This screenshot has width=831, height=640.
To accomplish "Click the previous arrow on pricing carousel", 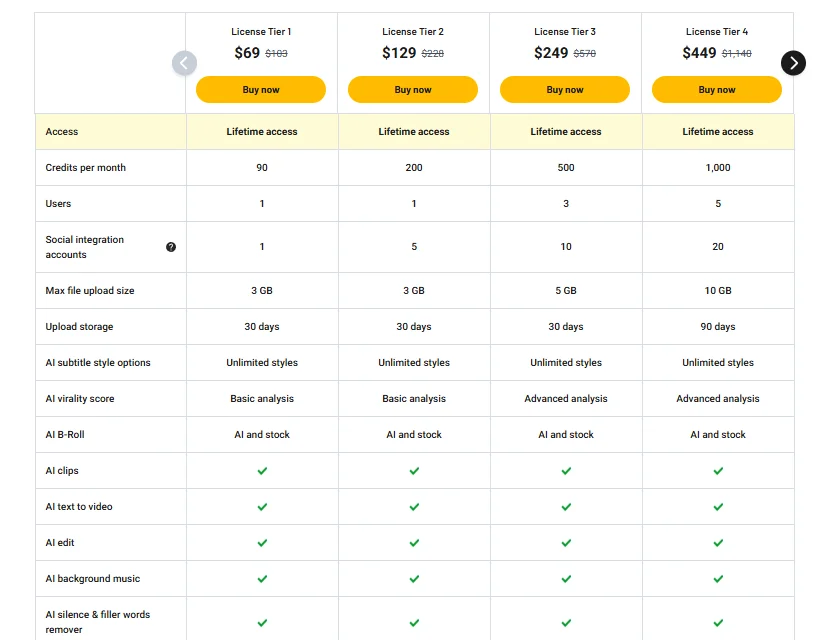I will click(x=184, y=63).
